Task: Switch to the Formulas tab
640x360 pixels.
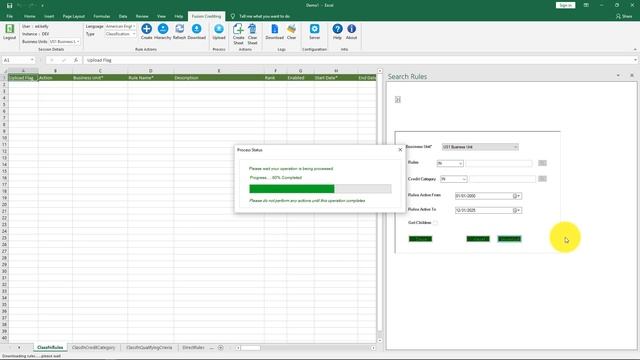Action: pos(102,16)
